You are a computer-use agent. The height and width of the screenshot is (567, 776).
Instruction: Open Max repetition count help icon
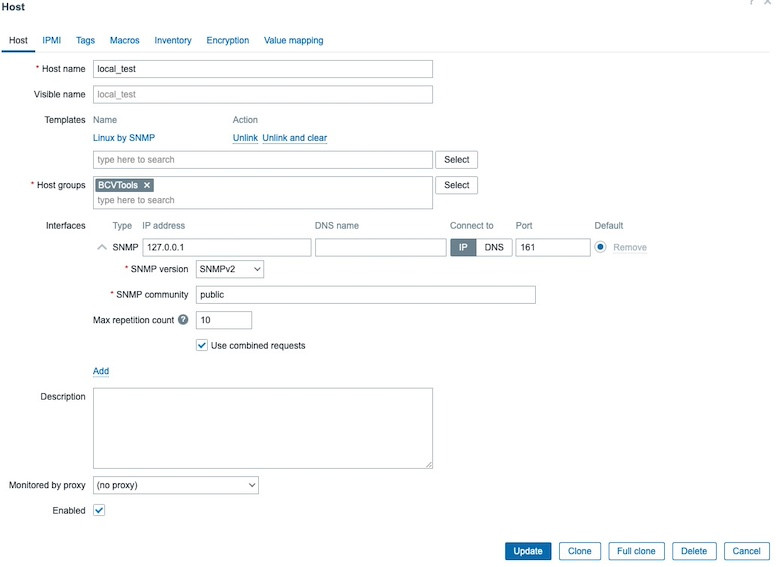click(x=183, y=320)
